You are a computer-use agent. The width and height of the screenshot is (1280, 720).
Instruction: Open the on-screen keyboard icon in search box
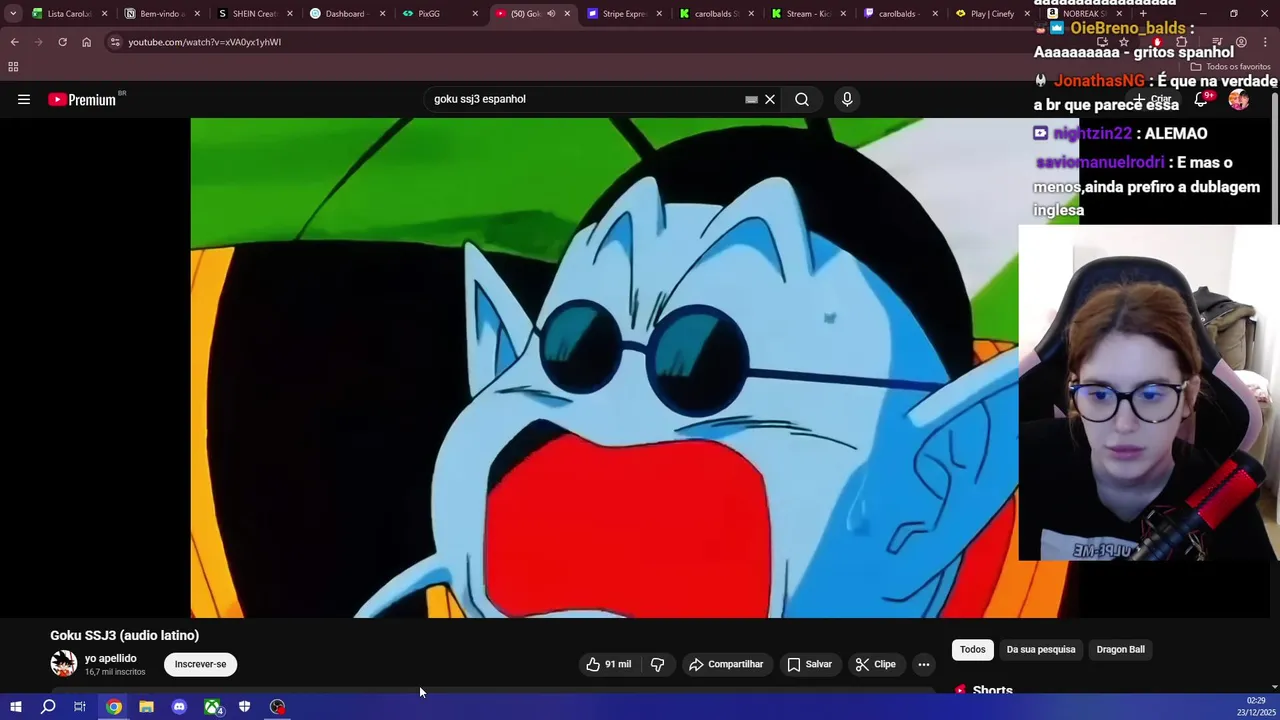(751, 99)
